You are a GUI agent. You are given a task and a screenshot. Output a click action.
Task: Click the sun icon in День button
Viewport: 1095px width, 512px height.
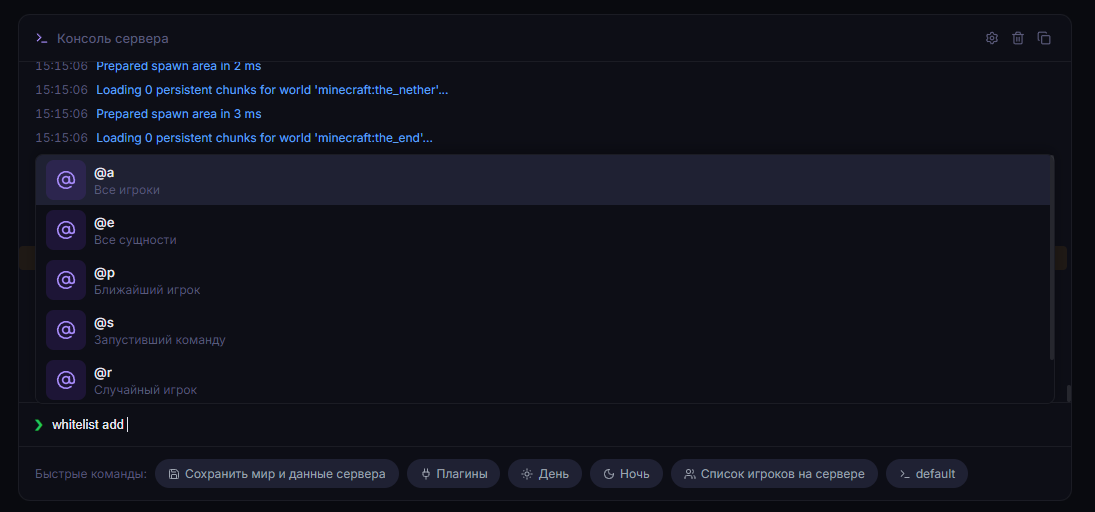[527, 474]
